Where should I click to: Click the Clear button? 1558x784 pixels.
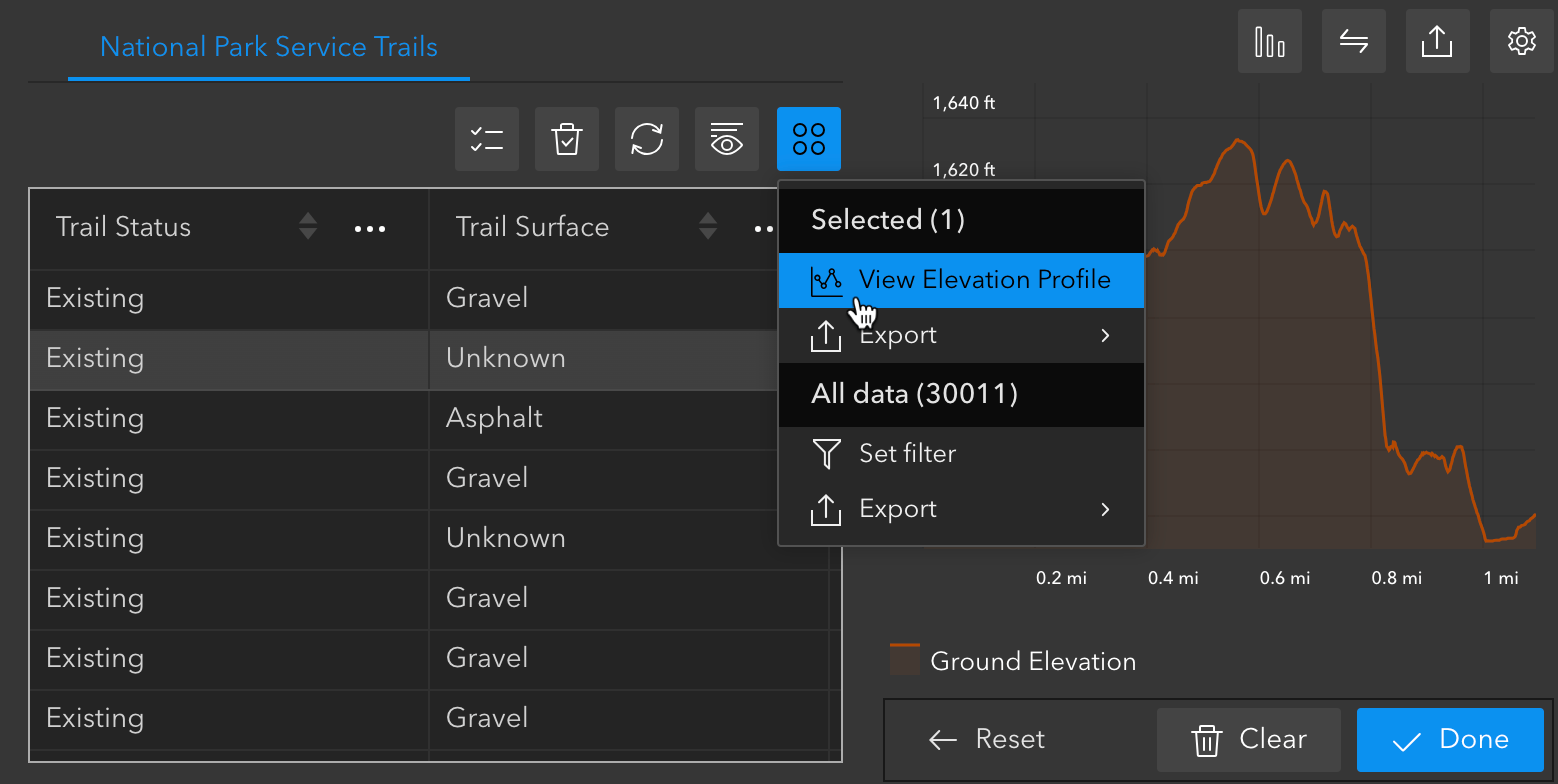pyautogui.click(x=1248, y=740)
